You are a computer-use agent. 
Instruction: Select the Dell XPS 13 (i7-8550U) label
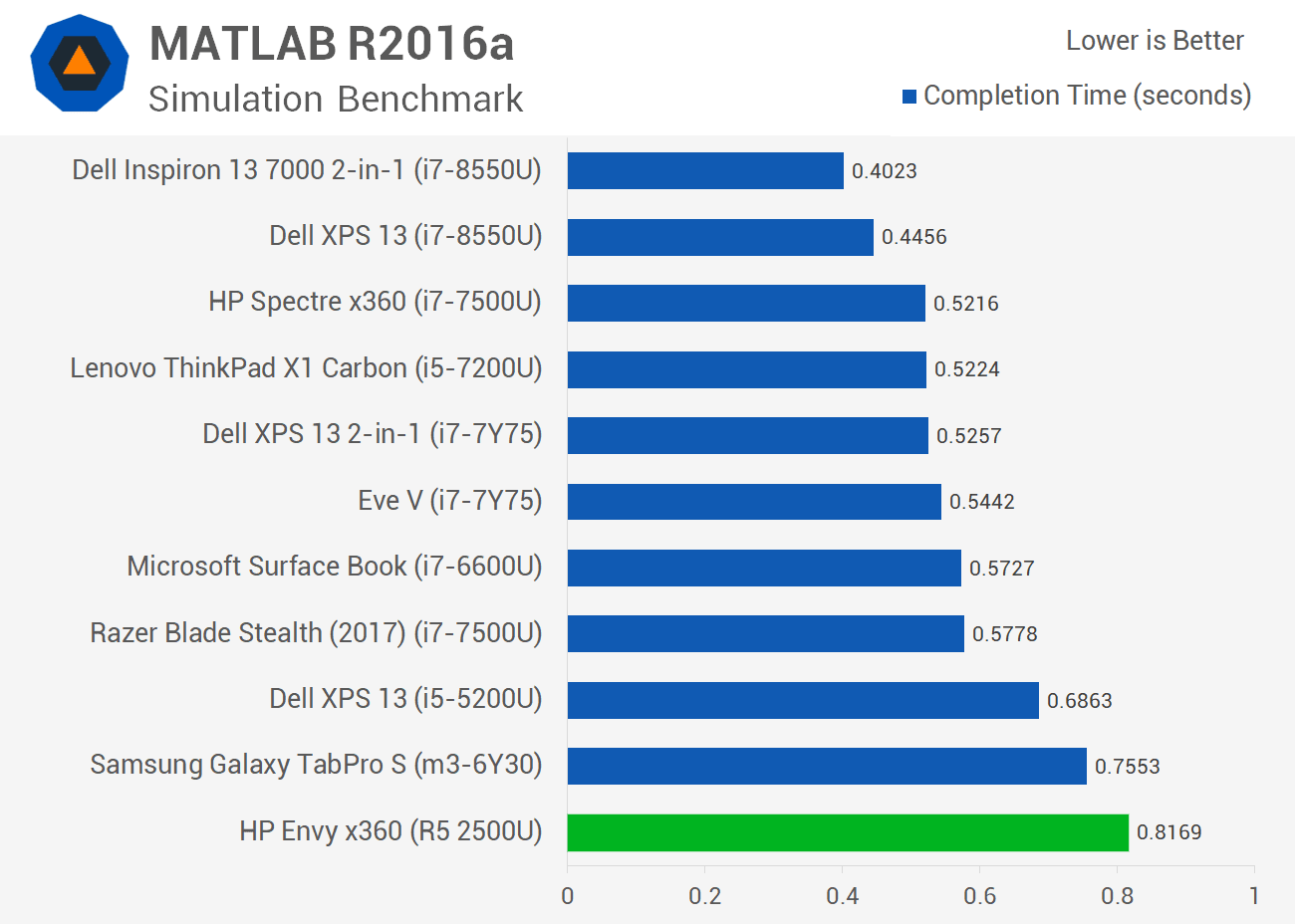click(x=405, y=236)
